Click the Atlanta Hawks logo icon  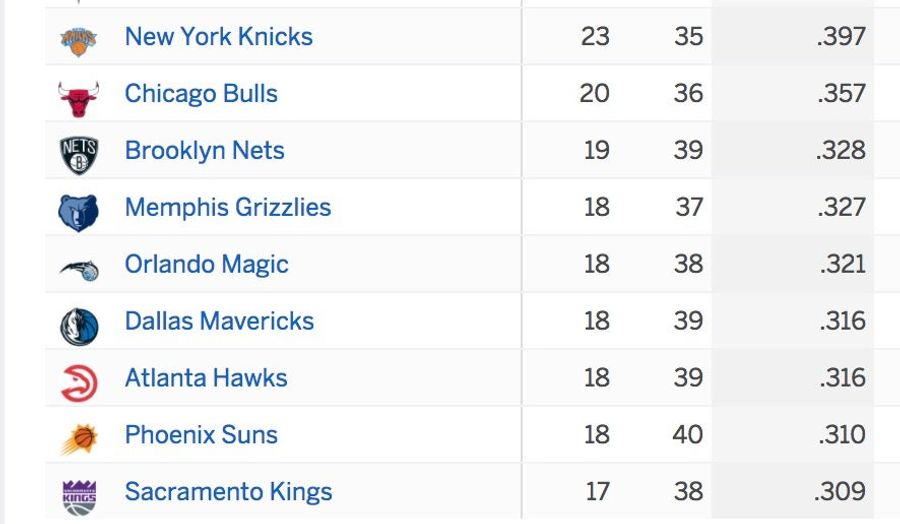click(79, 383)
